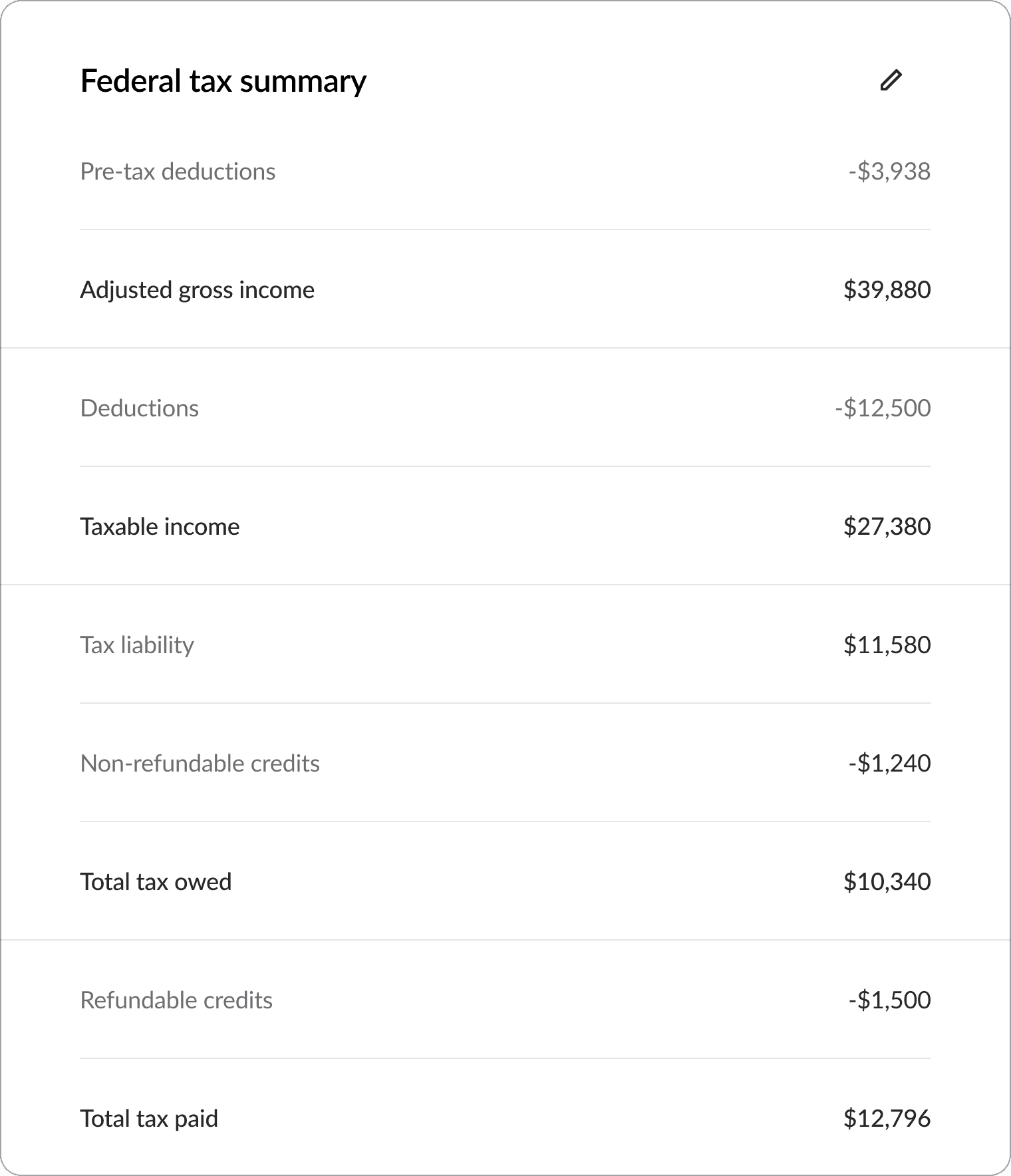Click the Pre-tax deductions label
The image size is (1011, 1176).
click(178, 172)
